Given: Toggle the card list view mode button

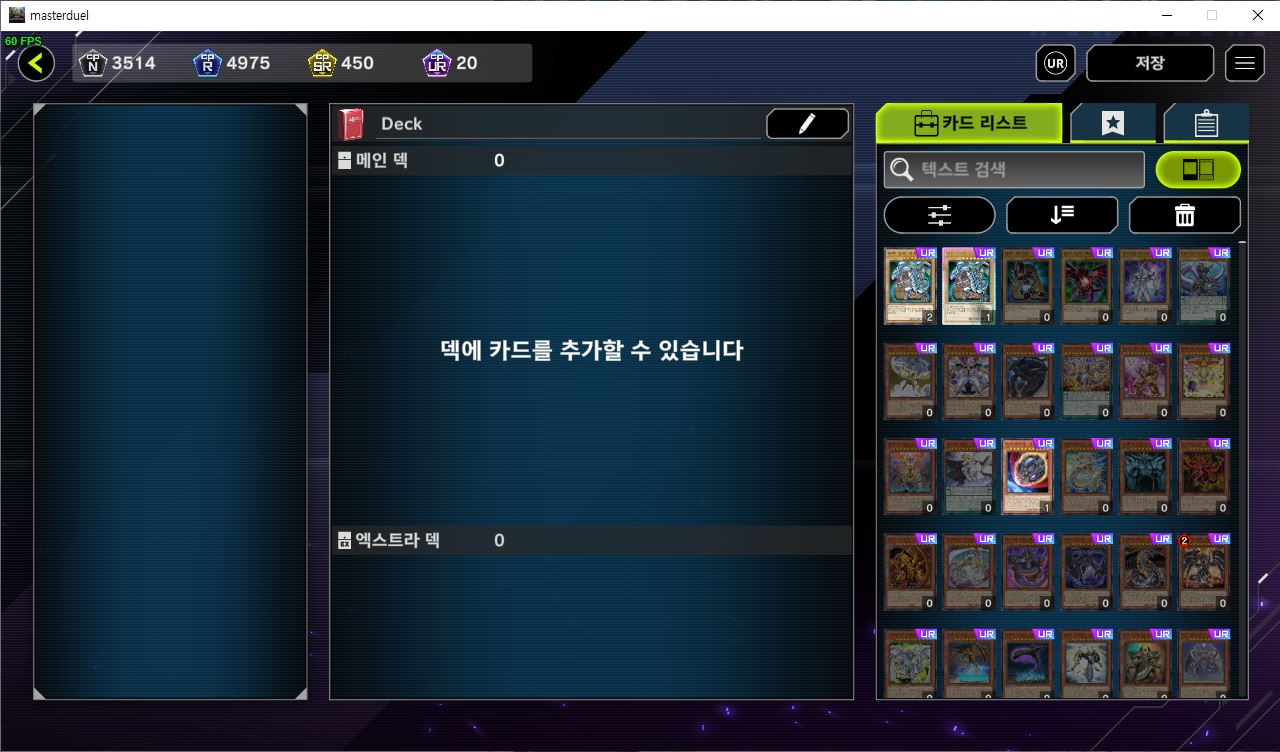Looking at the screenshot, I should [x=1198, y=170].
